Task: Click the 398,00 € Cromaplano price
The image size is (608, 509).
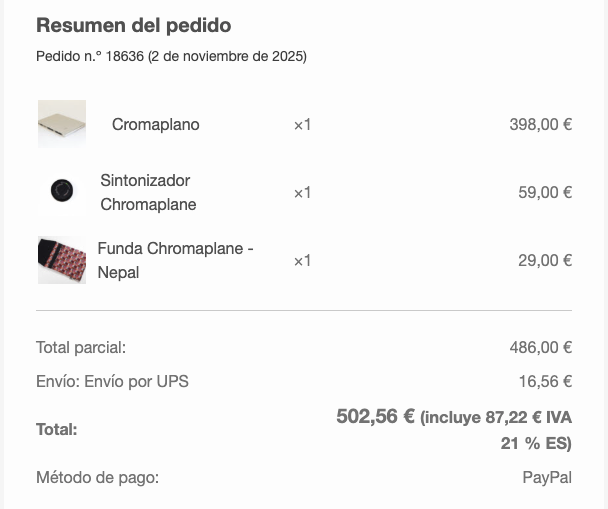Action: pos(540,125)
